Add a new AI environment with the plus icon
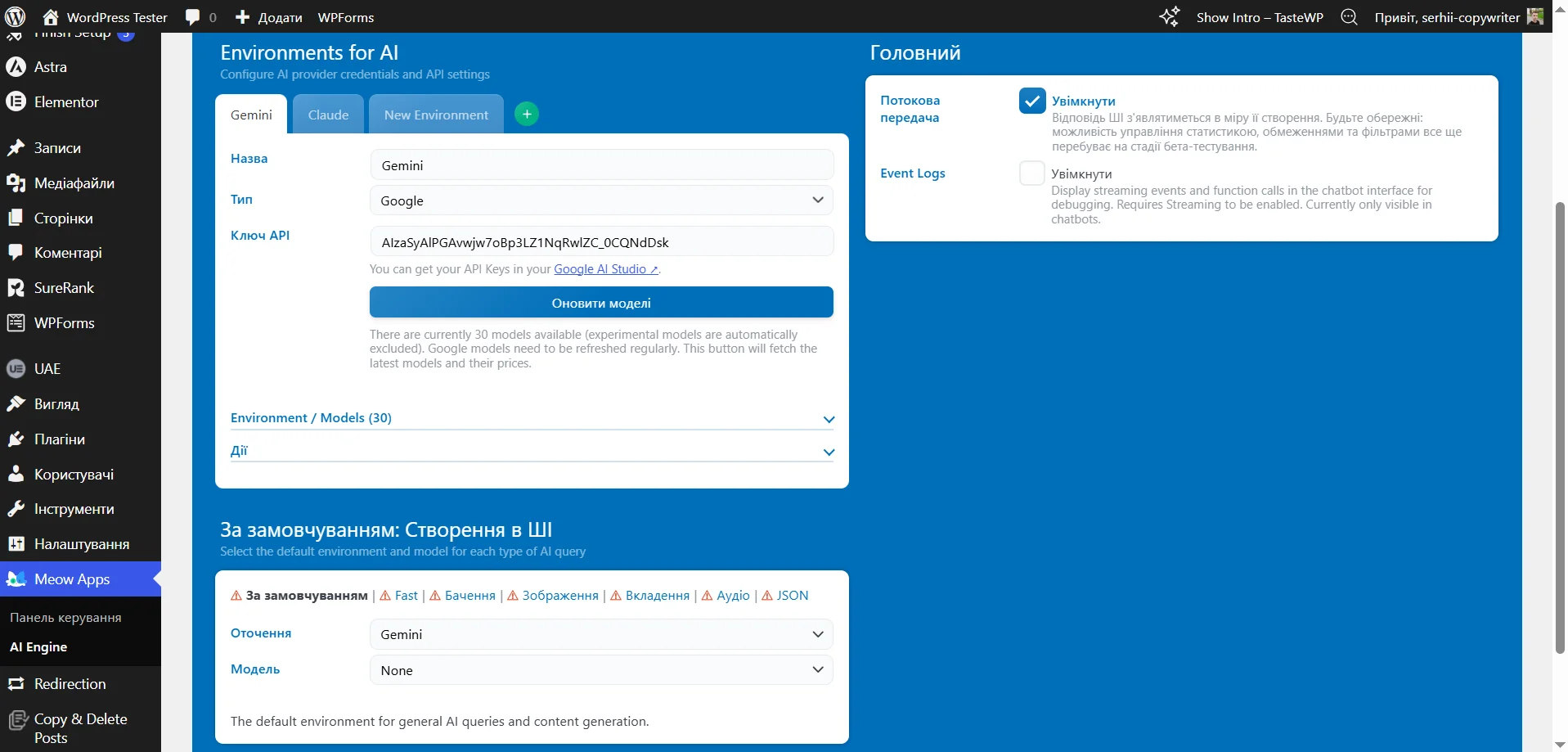Screen dimensions: 1568x752 click(x=526, y=113)
